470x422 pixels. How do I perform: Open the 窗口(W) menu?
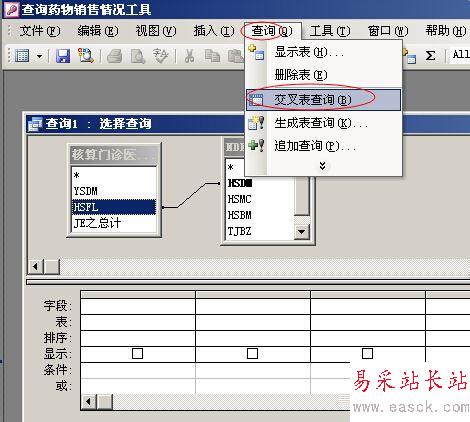(x=388, y=31)
